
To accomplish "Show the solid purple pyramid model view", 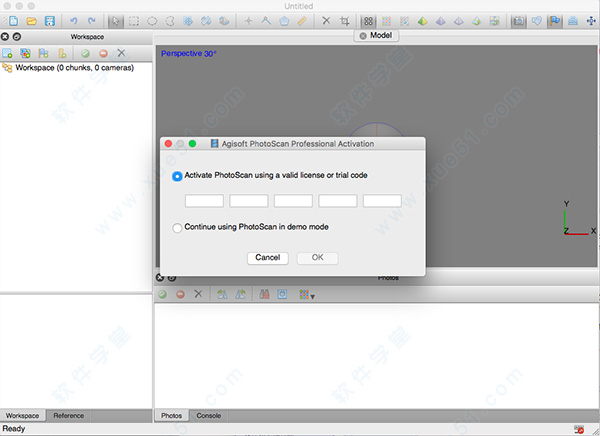I will pyautogui.click(x=440, y=21).
